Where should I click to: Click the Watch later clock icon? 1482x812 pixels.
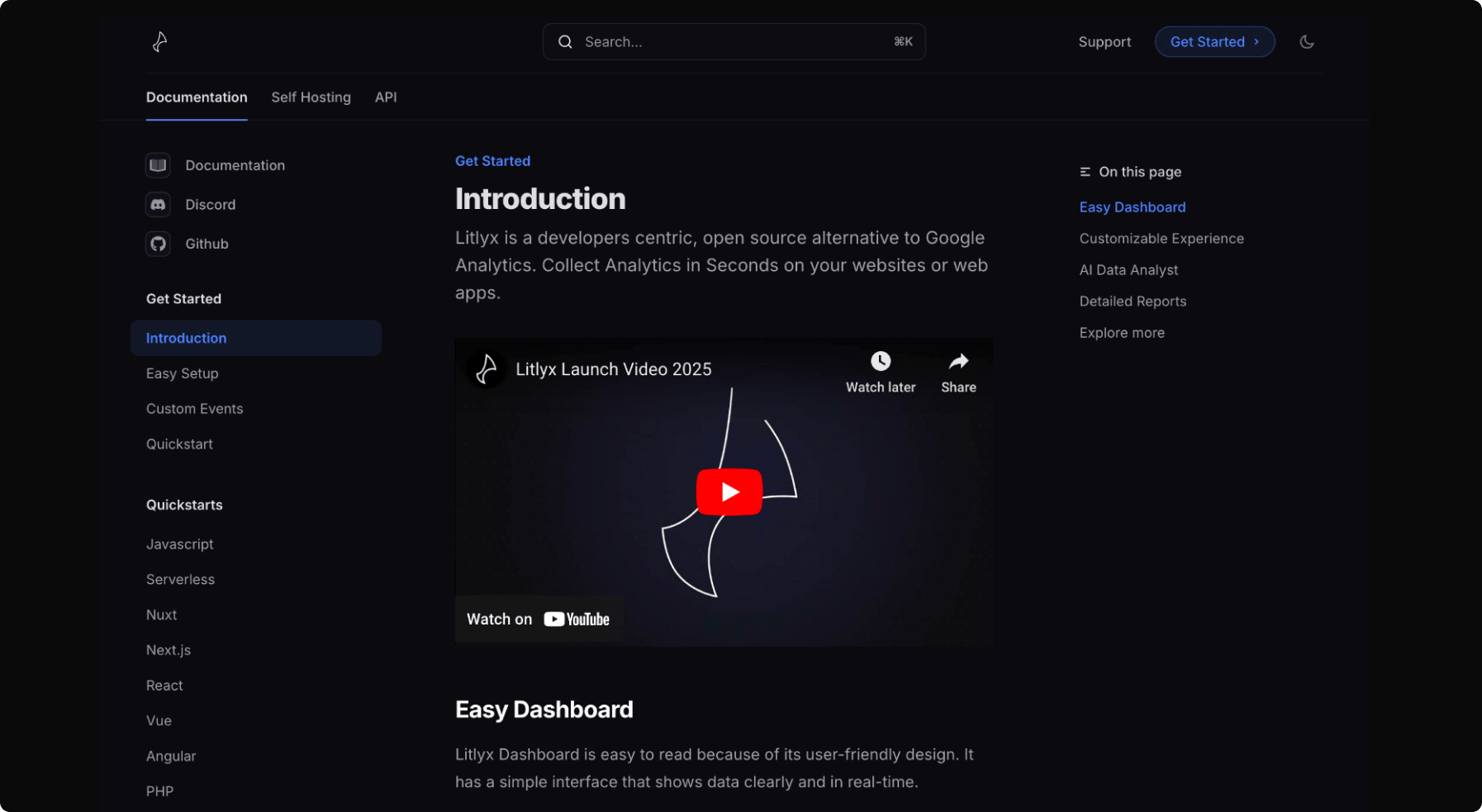881,361
